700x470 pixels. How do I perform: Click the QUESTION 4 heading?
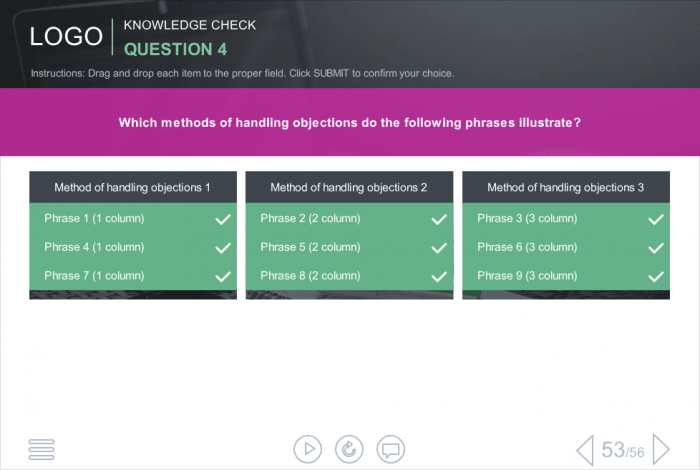coord(175,49)
